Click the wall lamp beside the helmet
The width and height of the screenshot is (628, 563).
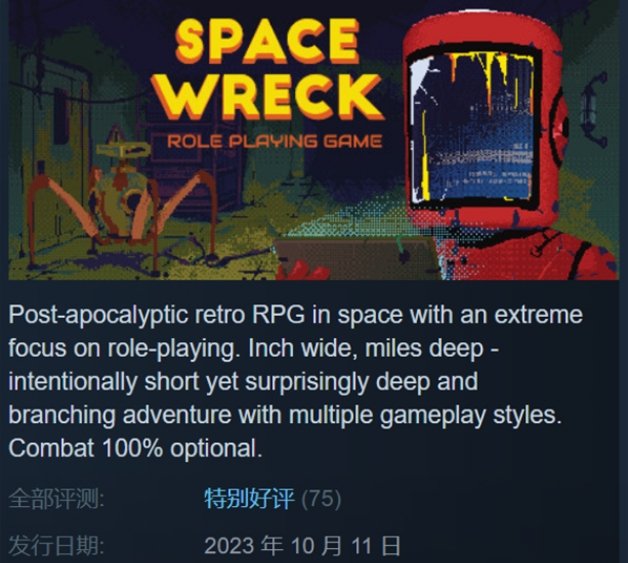(x=592, y=107)
